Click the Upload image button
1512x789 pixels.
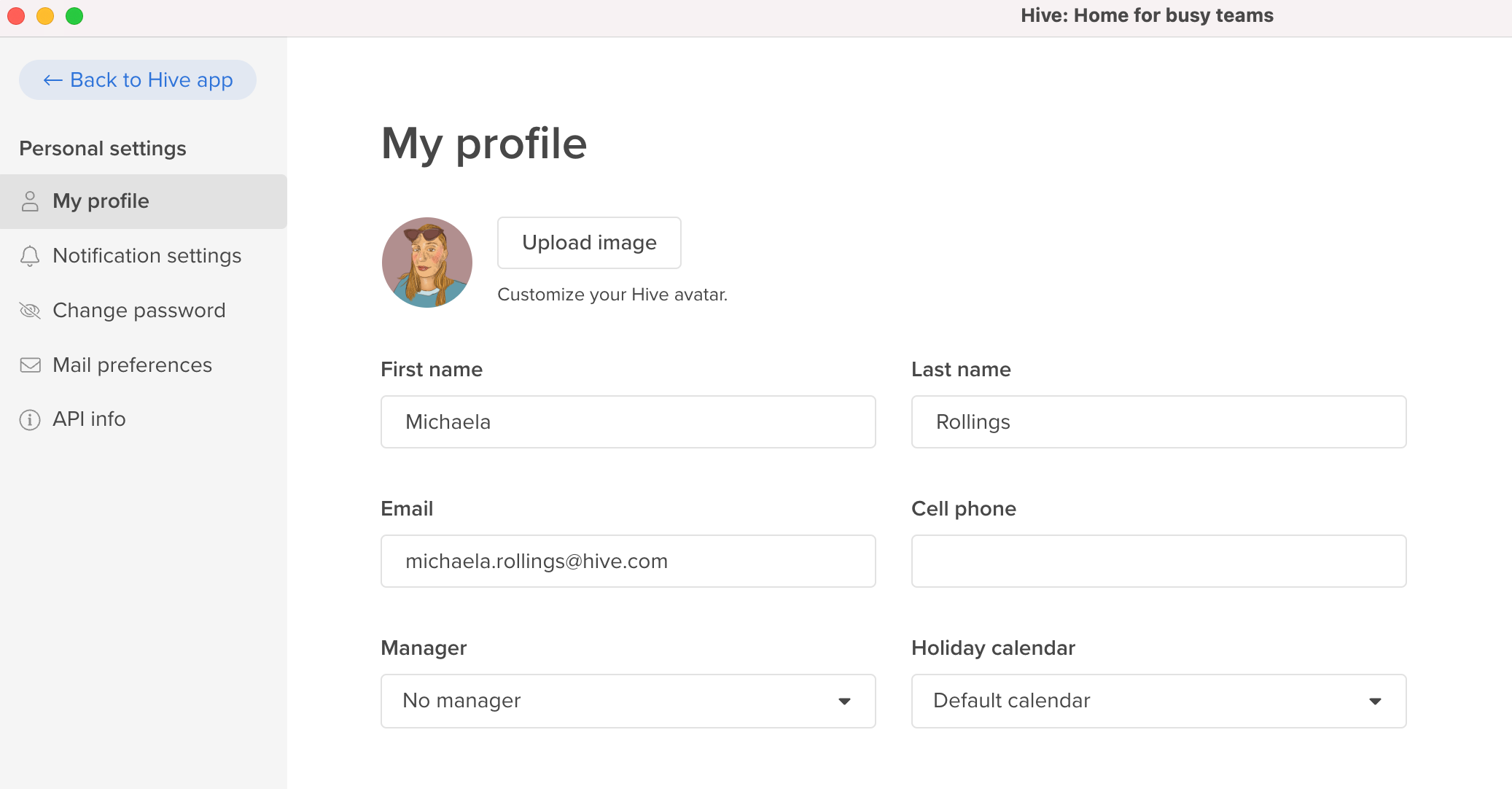(x=589, y=242)
